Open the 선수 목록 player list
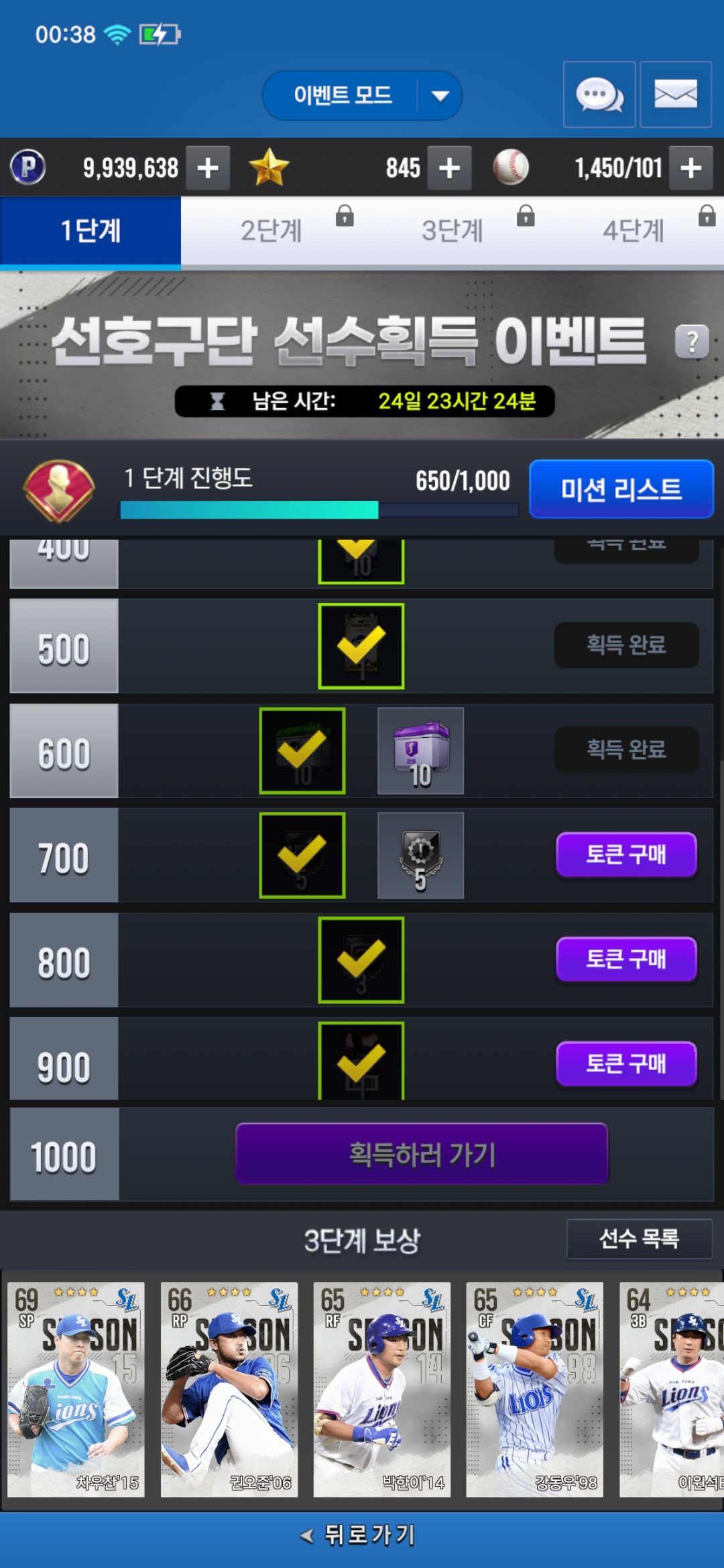The height and width of the screenshot is (1568, 724). 640,1239
